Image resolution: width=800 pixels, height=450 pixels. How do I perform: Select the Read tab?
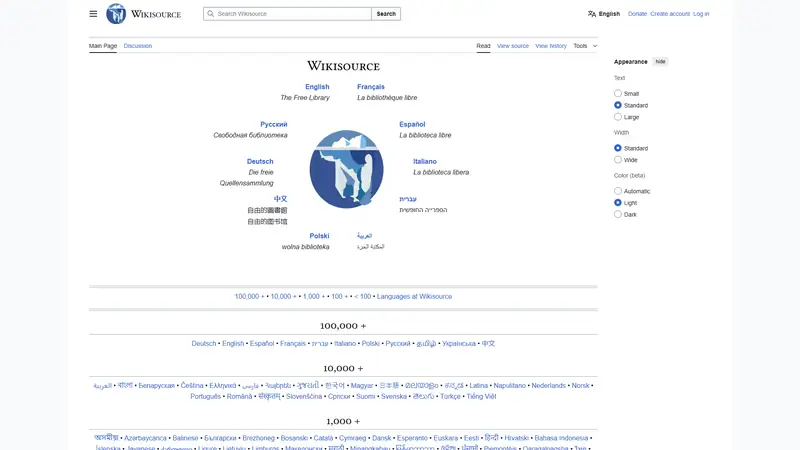tap(483, 46)
